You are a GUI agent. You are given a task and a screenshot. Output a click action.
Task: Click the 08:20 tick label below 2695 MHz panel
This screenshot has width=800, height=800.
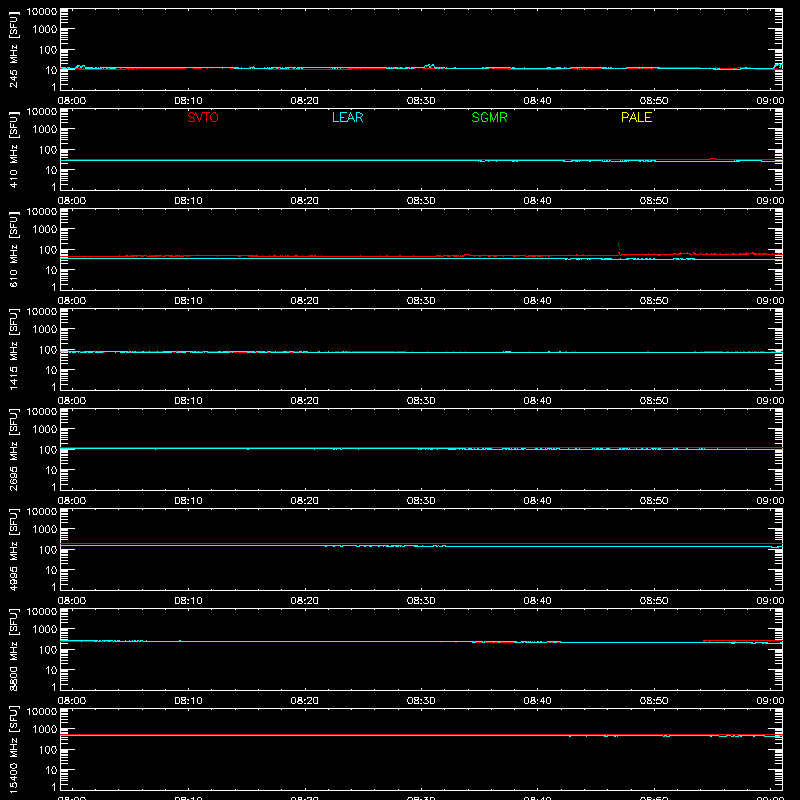click(305, 501)
